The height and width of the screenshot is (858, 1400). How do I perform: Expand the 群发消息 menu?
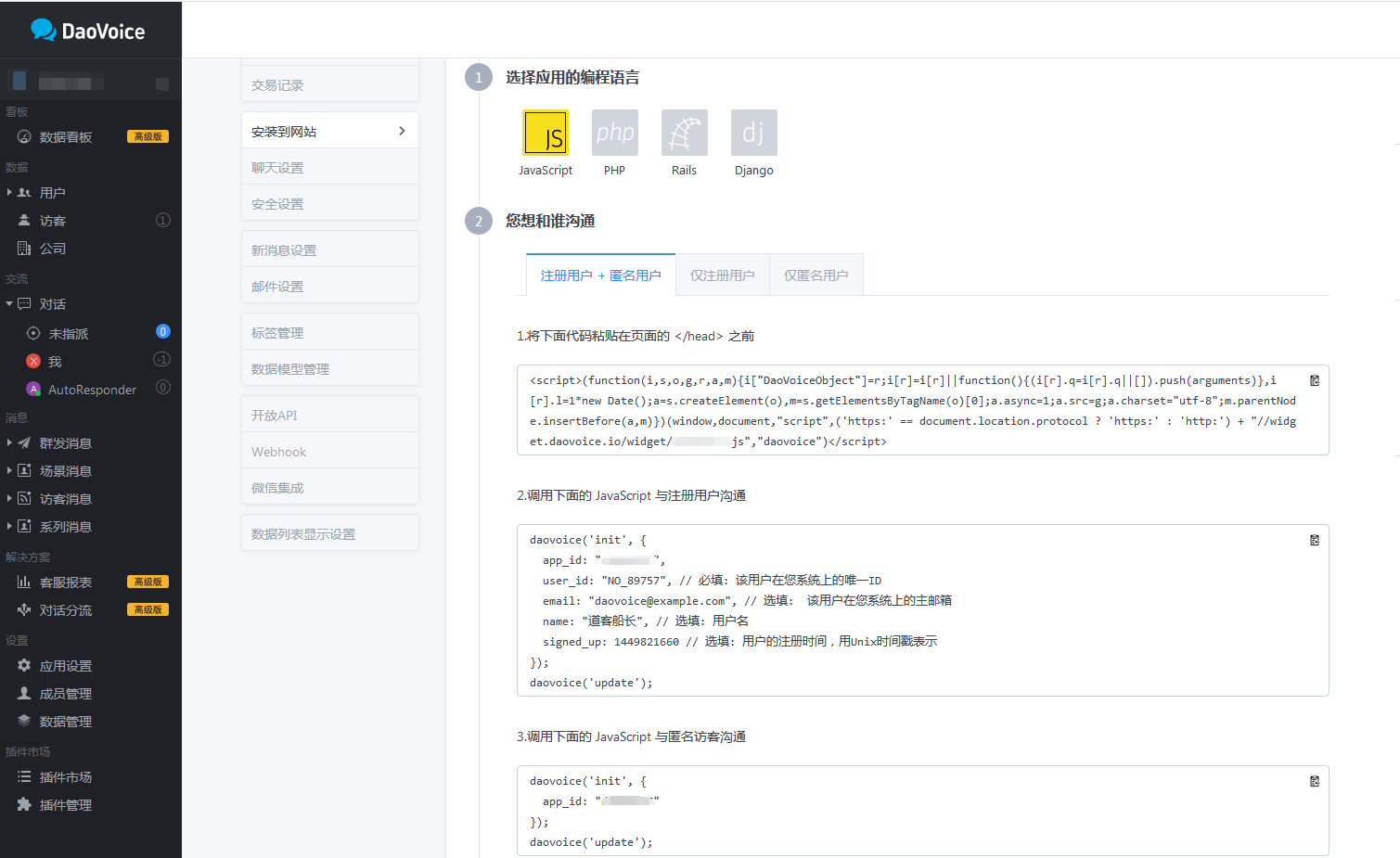click(x=9, y=443)
